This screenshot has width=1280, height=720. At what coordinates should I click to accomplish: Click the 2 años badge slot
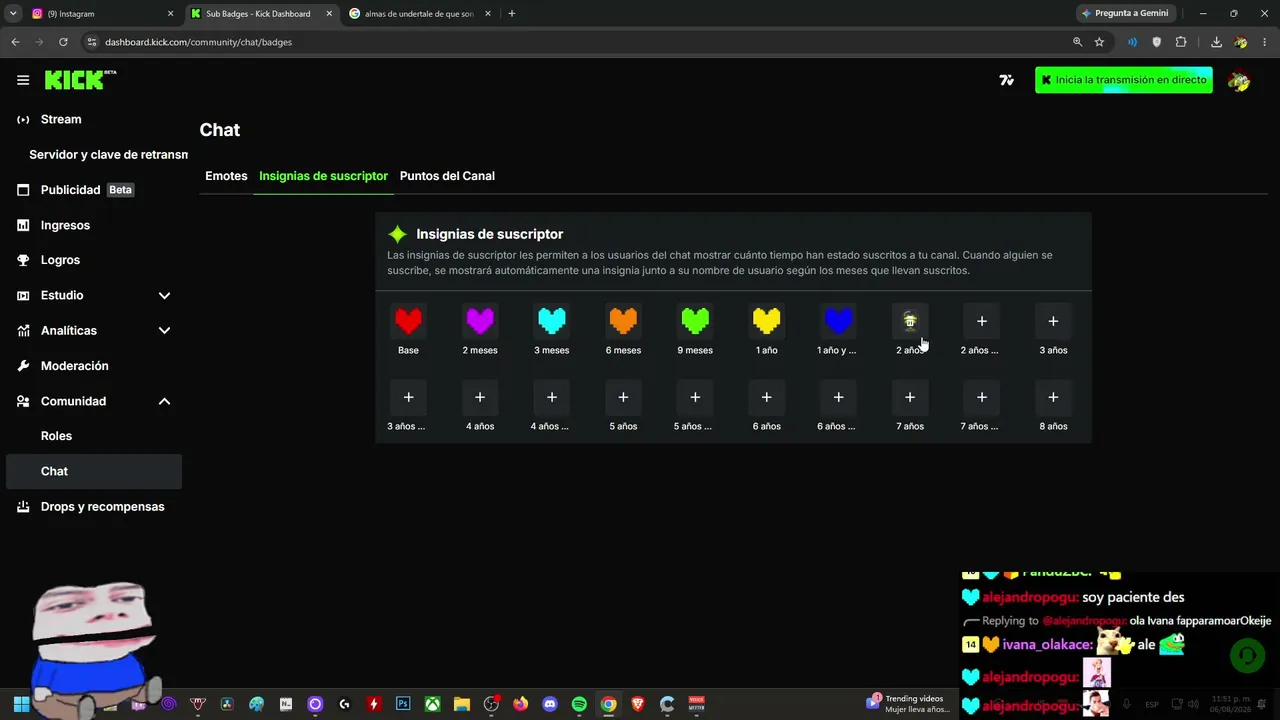pos(910,321)
